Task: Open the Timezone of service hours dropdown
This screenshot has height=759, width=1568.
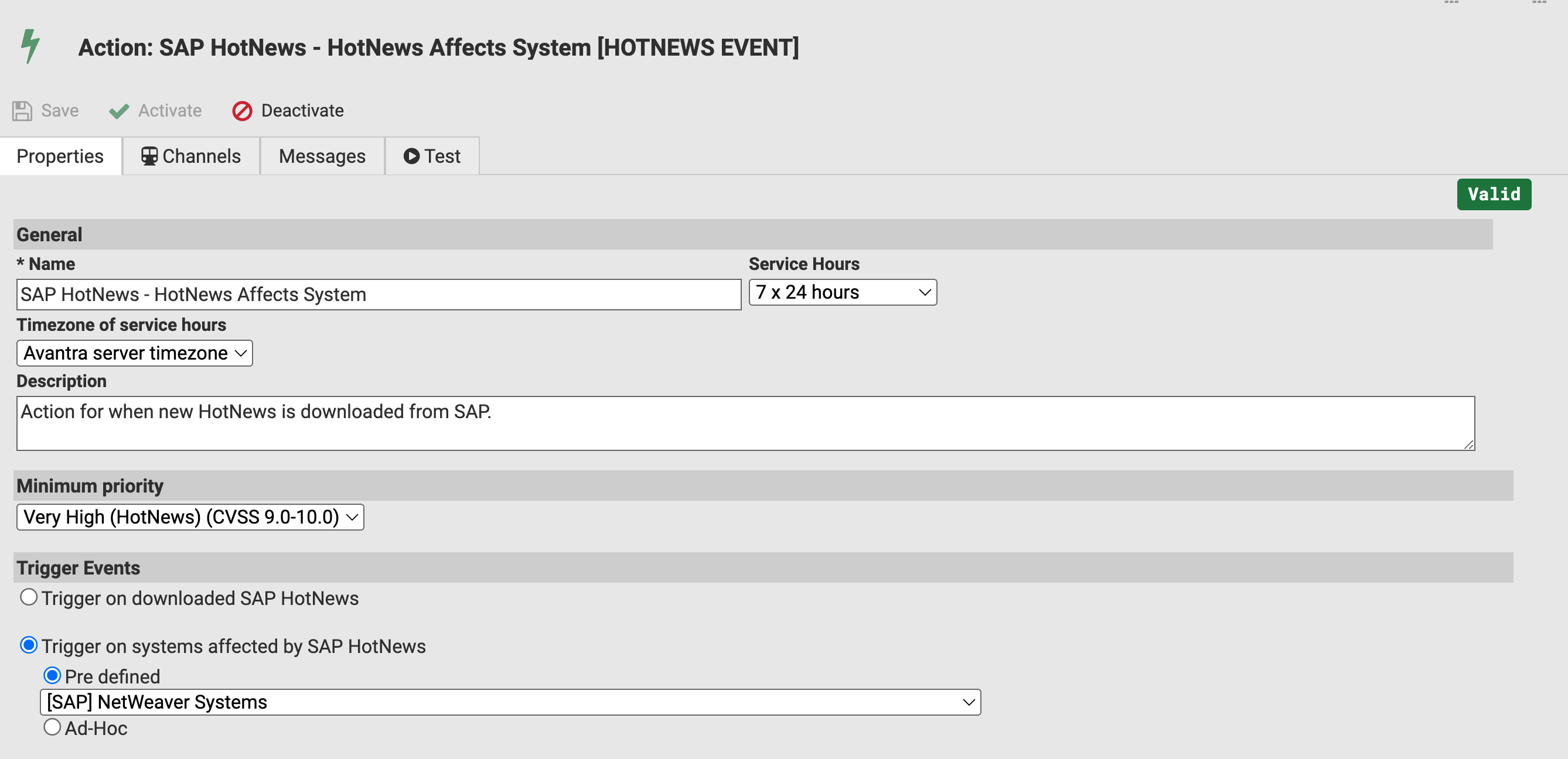Action: pos(134,353)
